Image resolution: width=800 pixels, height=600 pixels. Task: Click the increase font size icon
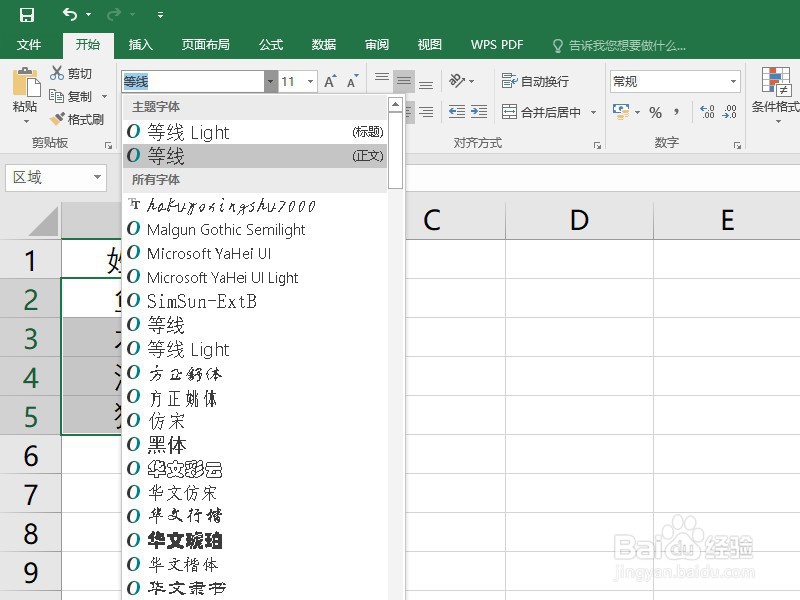(x=331, y=81)
